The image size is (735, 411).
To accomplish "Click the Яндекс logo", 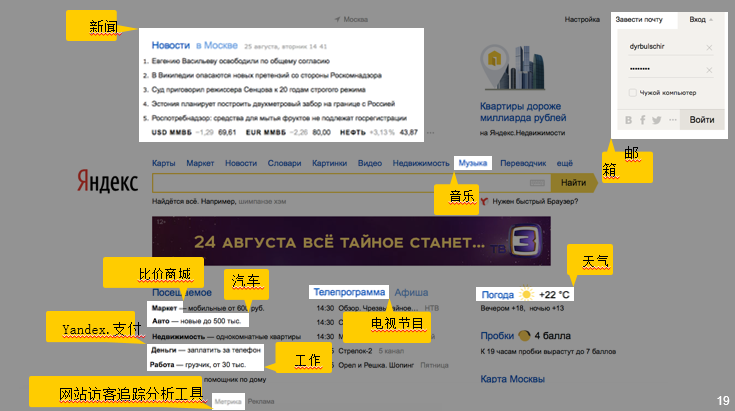I will pos(108,181).
